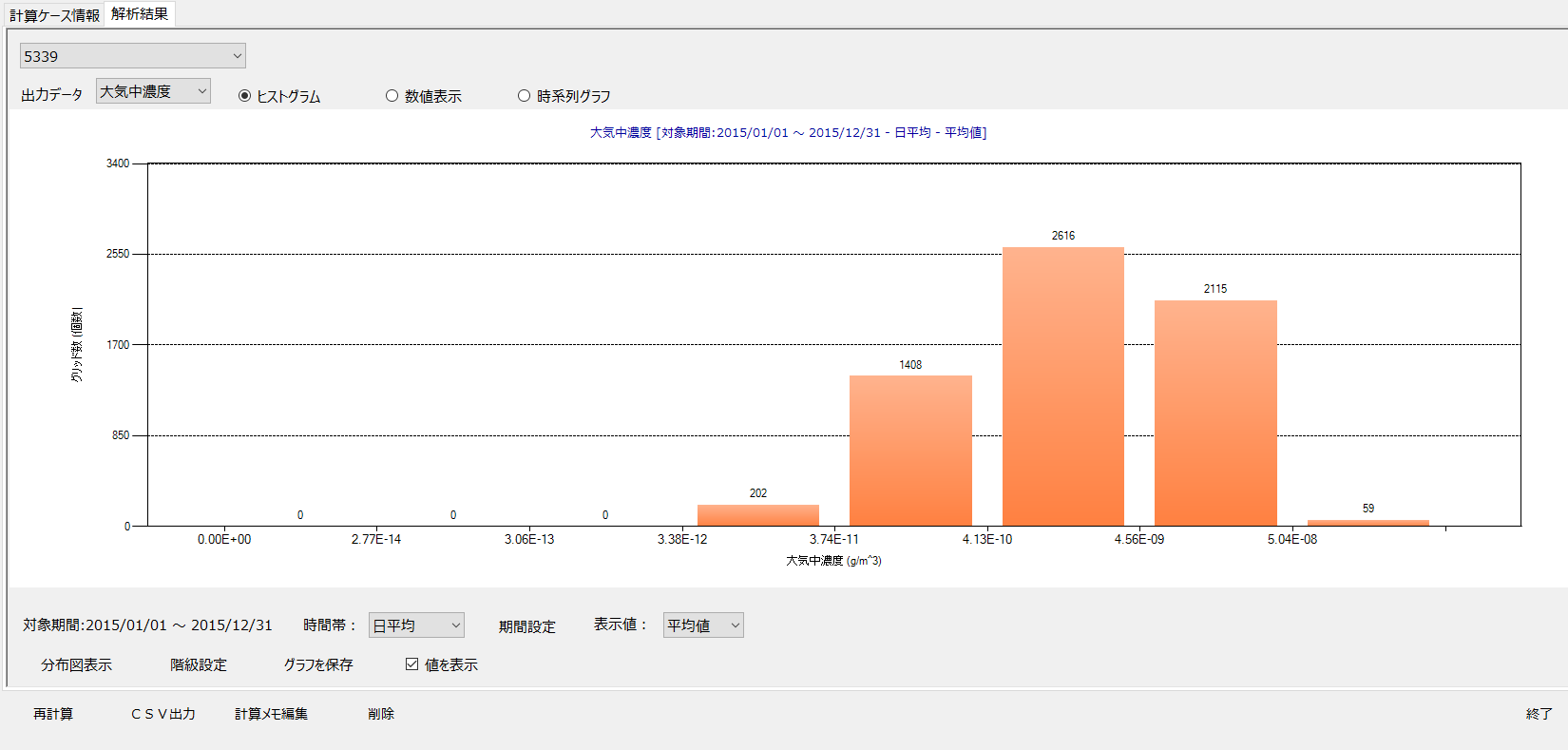
Task: Click the x-axis label 4.56E-09
Action: [1139, 539]
